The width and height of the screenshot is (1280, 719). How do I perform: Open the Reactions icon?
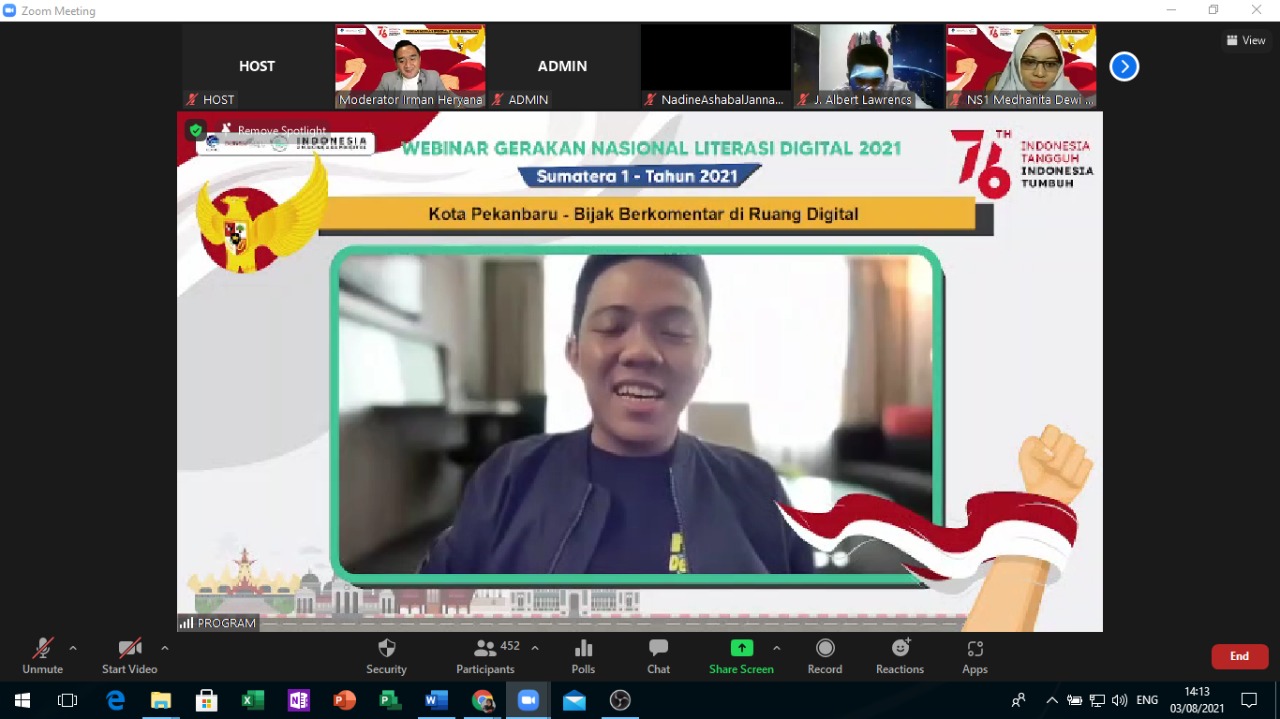(x=898, y=655)
